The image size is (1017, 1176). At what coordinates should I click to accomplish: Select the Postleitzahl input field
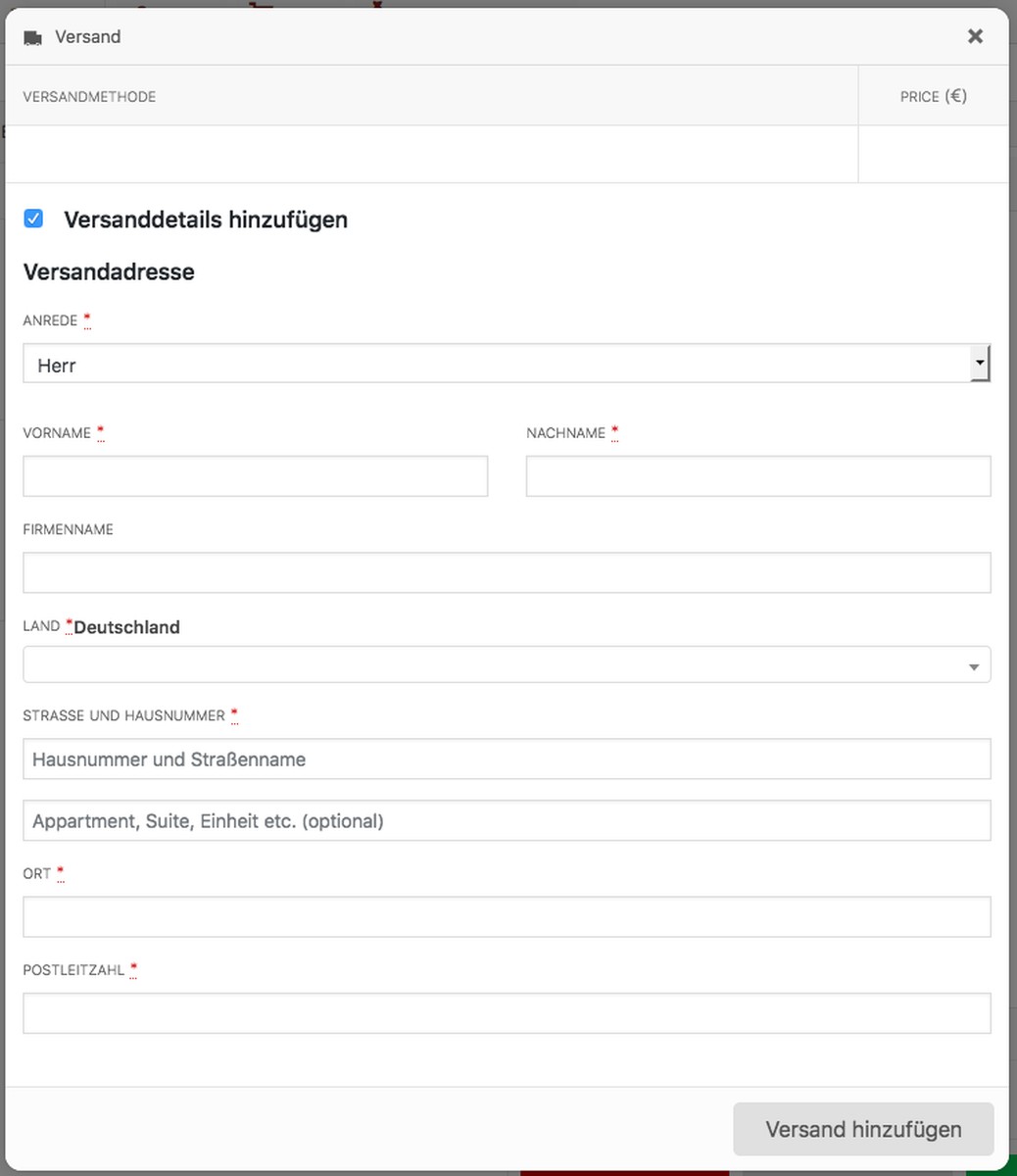click(507, 1013)
